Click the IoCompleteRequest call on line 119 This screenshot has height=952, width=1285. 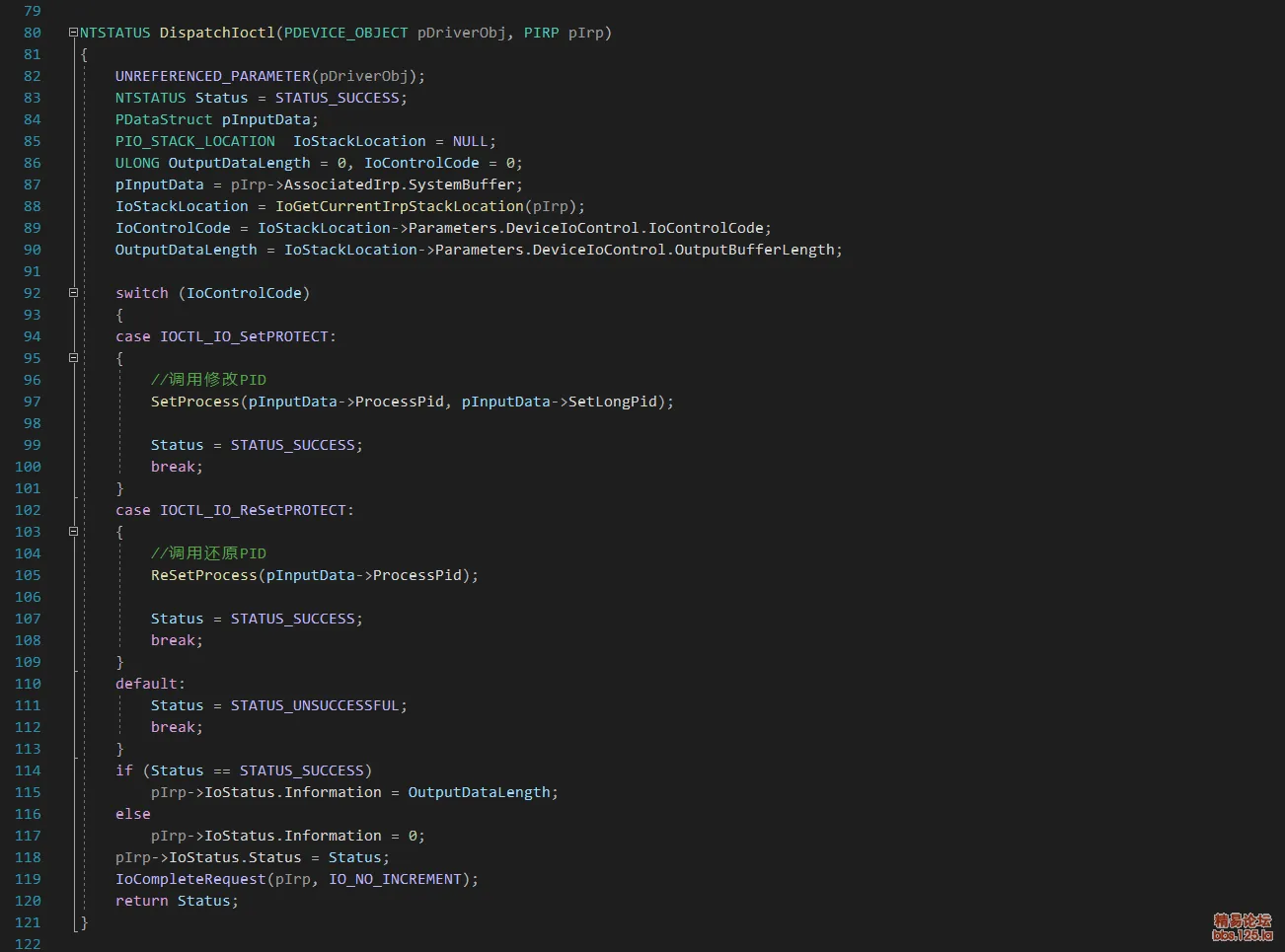pyautogui.click(x=190, y=878)
